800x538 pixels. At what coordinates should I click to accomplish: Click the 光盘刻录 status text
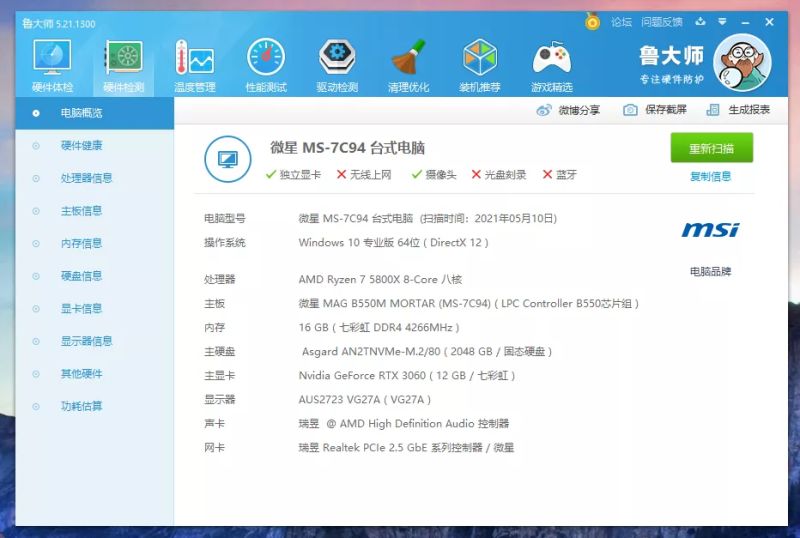505,175
